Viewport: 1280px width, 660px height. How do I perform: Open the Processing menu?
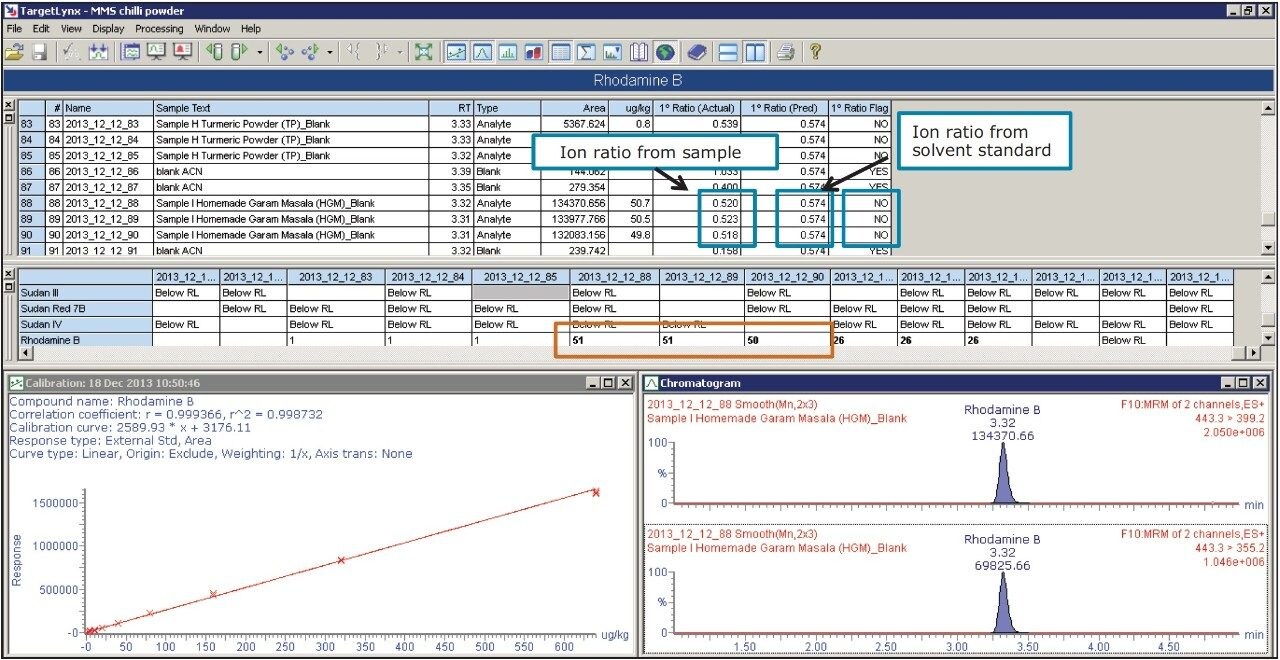159,29
